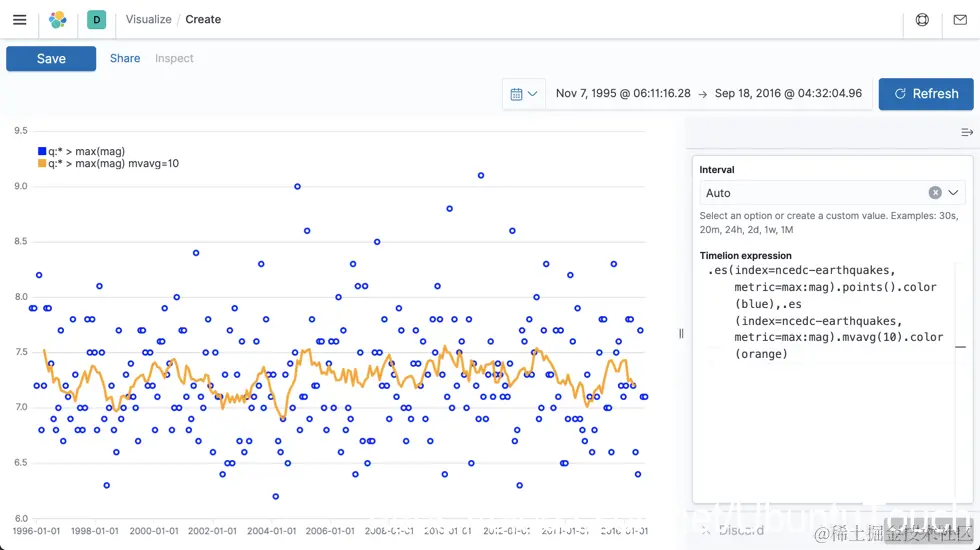
Task: Open the calendar quick date menu
Action: pyautogui.click(x=524, y=94)
